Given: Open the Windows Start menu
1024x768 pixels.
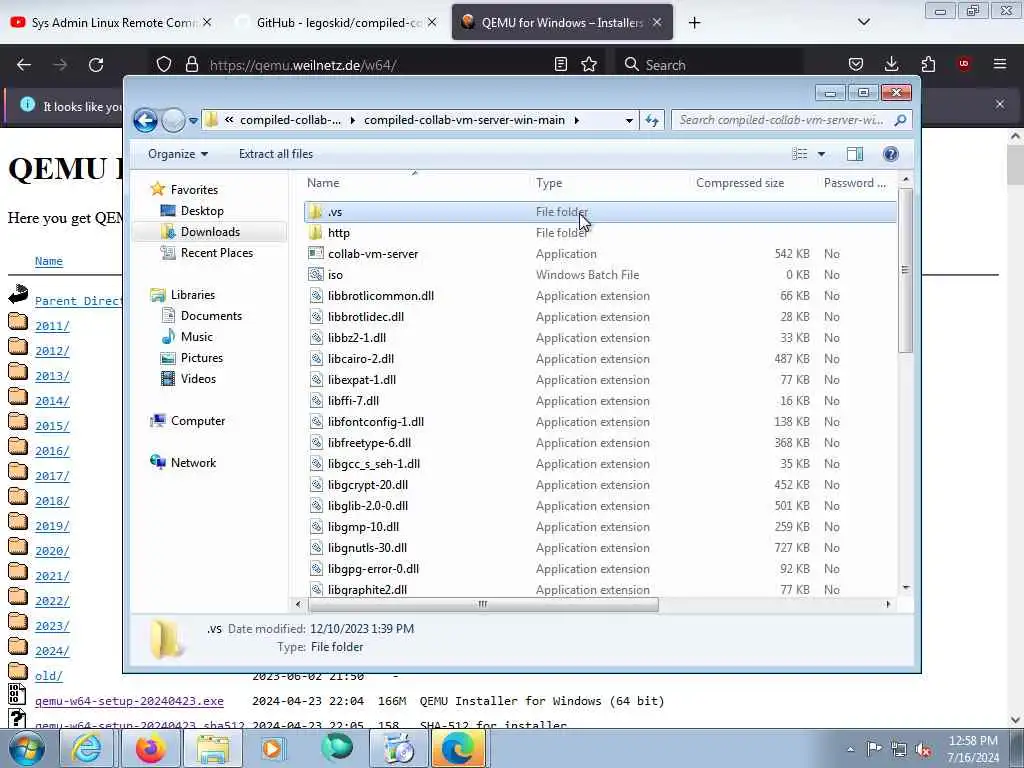Looking at the screenshot, I should tap(27, 749).
